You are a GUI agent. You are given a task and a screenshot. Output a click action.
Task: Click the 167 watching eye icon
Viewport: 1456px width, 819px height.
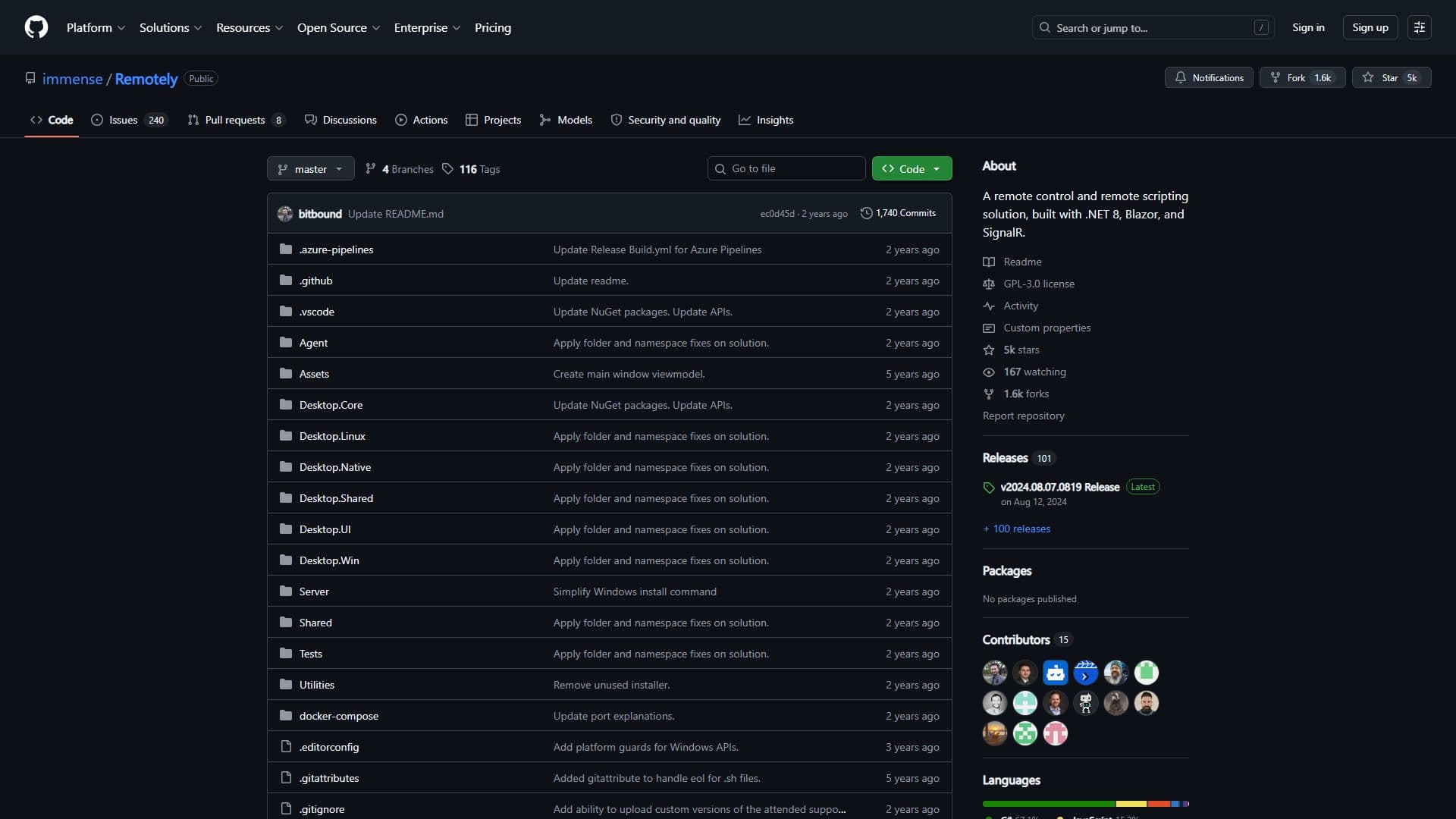pyautogui.click(x=989, y=372)
